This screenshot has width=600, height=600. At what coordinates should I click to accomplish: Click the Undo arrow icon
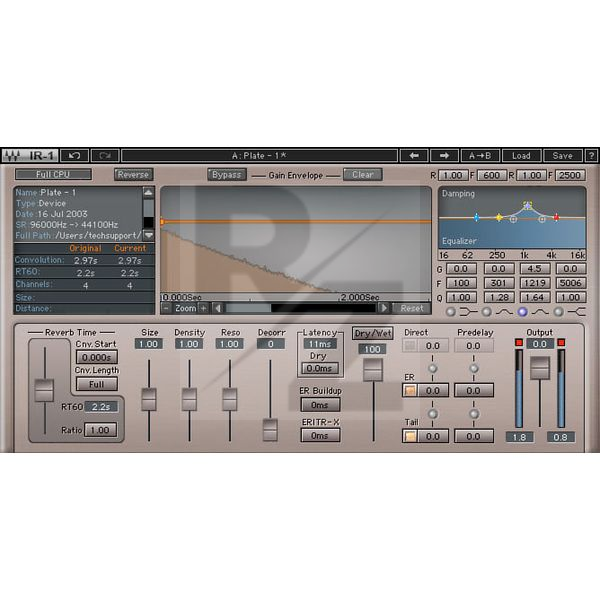(75, 156)
